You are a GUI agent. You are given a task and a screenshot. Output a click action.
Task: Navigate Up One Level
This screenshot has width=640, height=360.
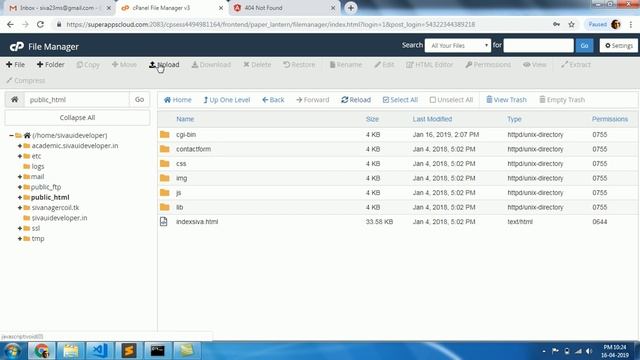pyautogui.click(x=227, y=100)
